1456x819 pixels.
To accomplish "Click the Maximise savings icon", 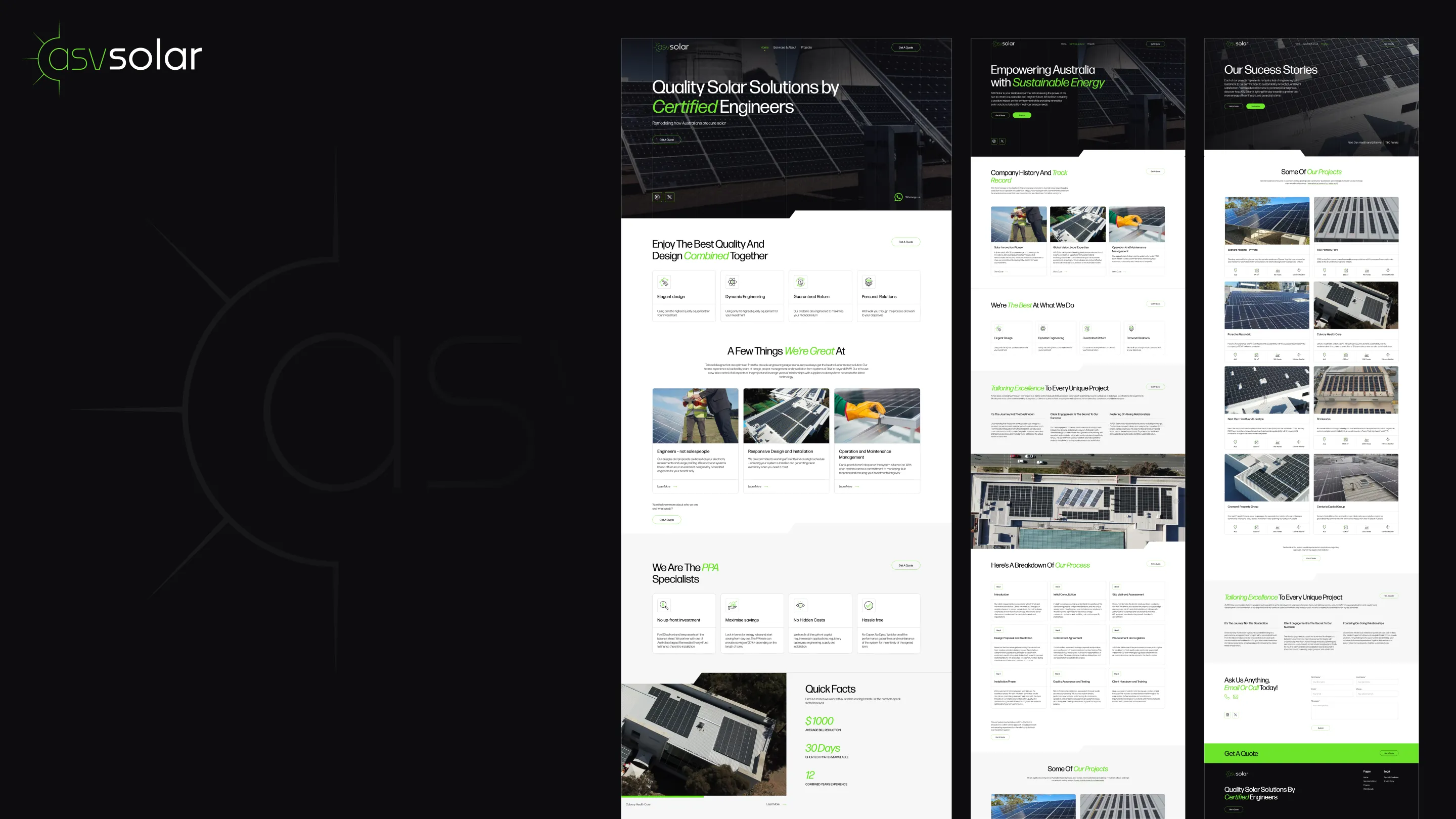I will click(733, 605).
